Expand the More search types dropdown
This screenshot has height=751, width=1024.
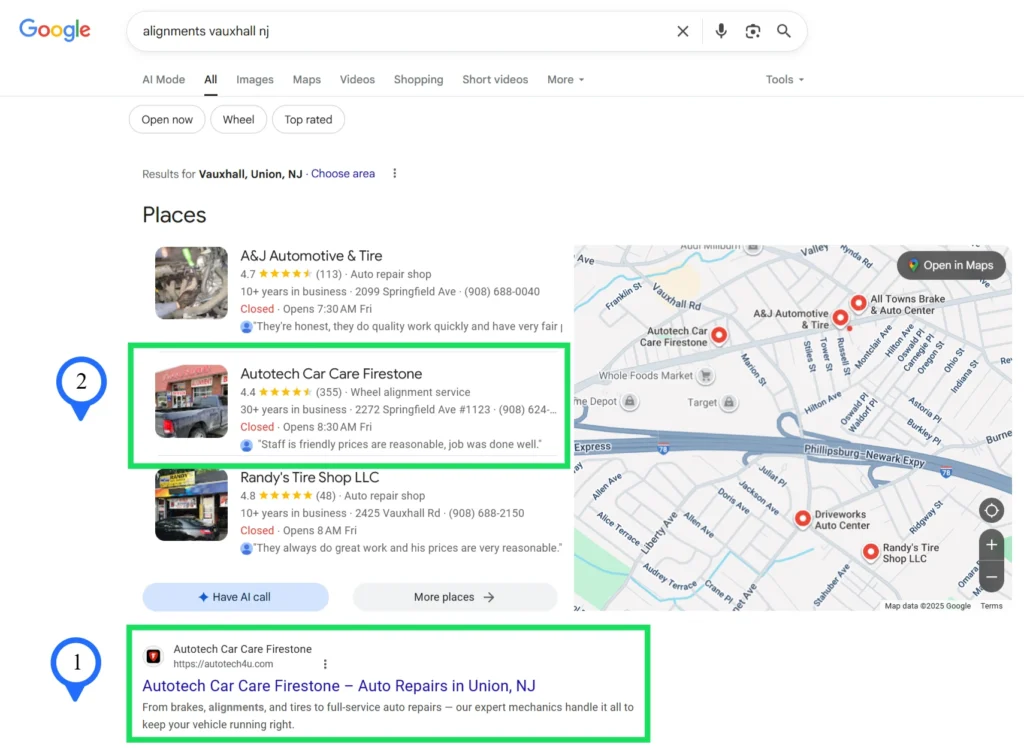[566, 80]
